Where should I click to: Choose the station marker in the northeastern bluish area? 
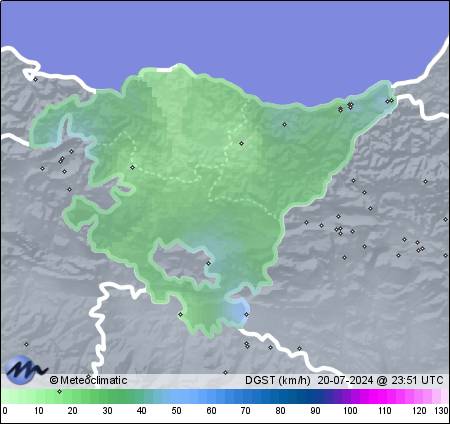(284, 124)
